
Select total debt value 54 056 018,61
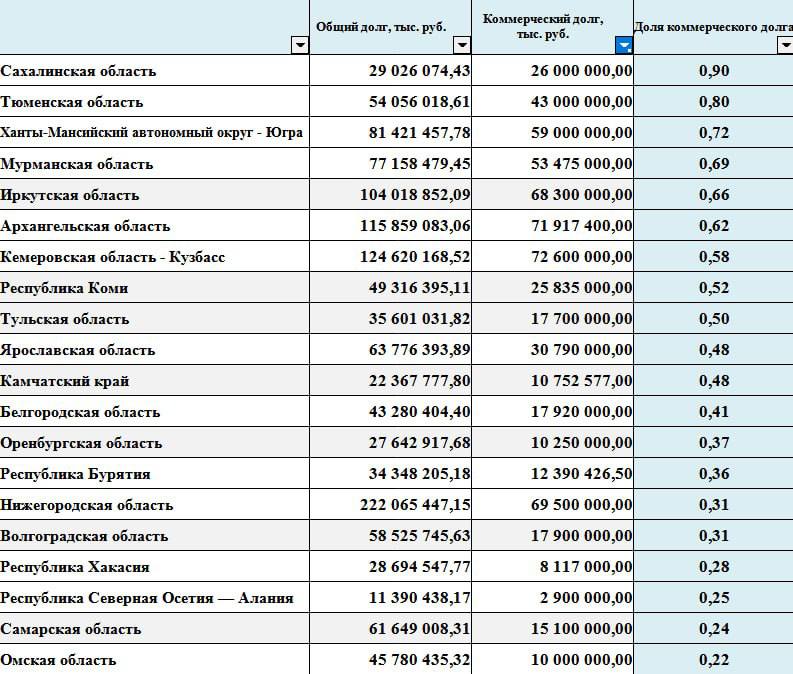click(x=390, y=102)
